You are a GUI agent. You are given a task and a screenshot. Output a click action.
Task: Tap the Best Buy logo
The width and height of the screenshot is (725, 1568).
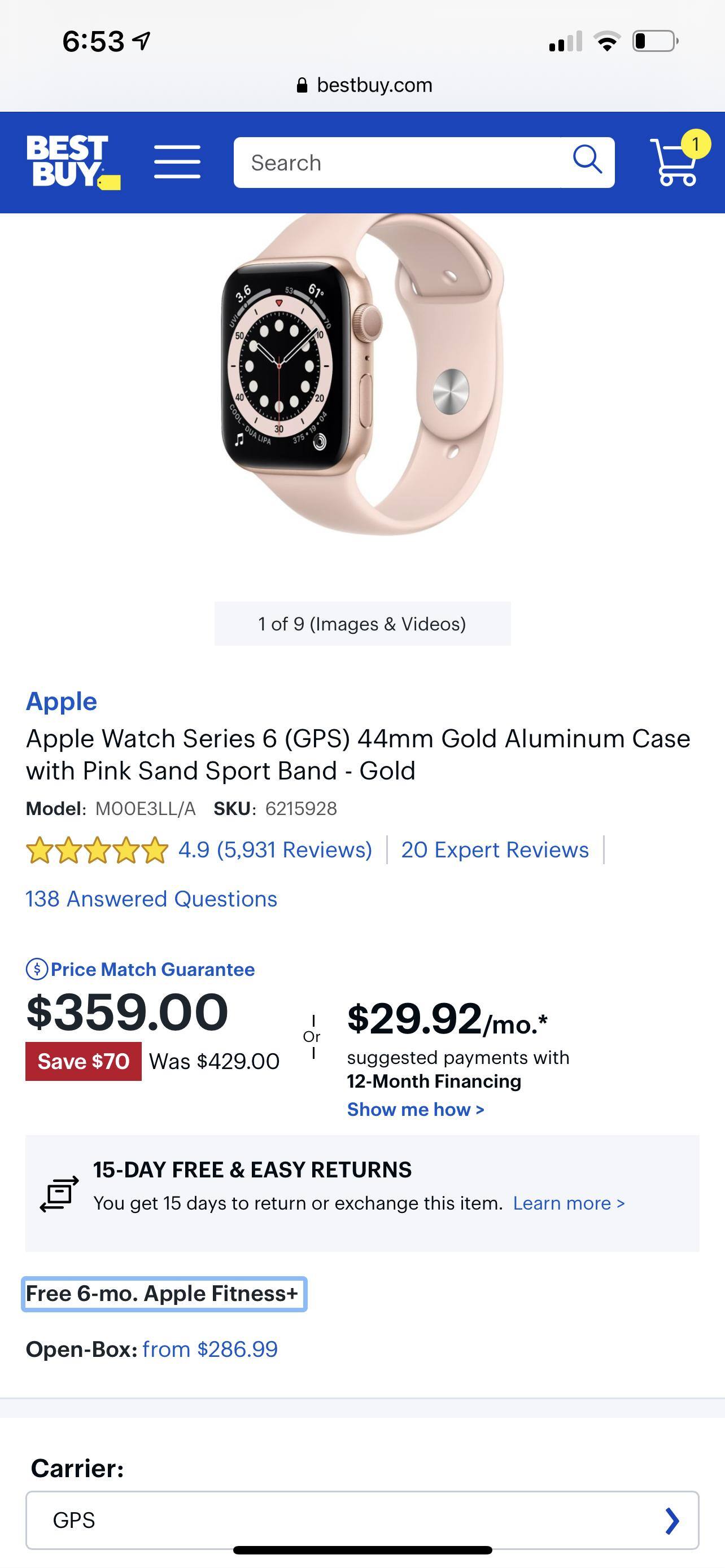(72, 162)
